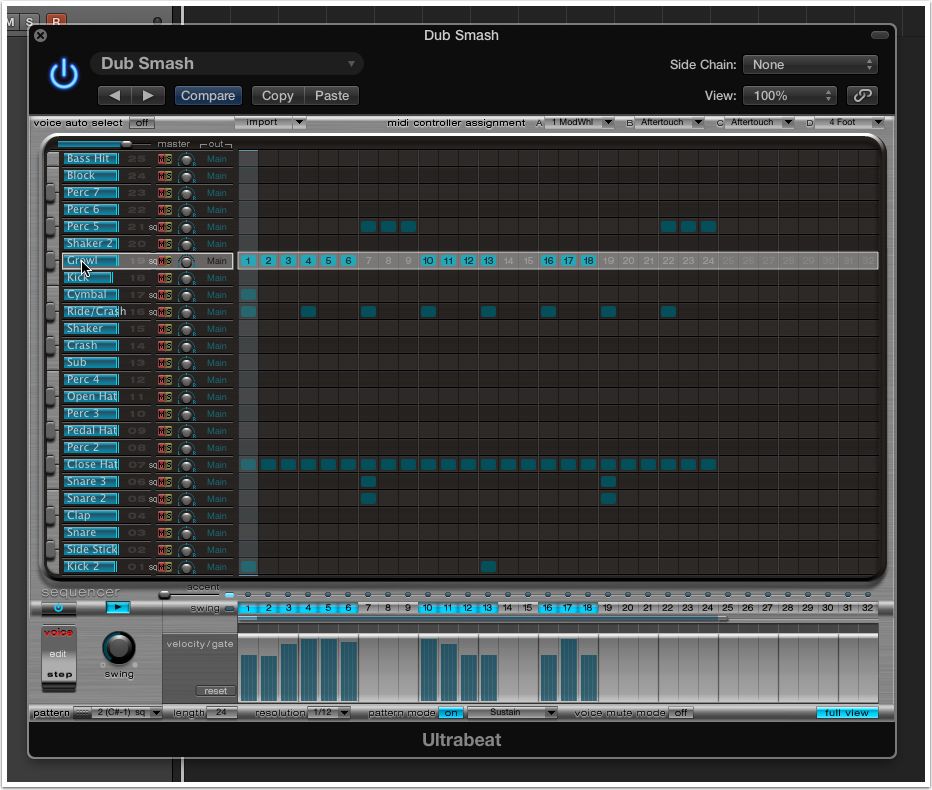This screenshot has height=790, width=932.
Task: Click the Main output for Growl
Action: [216, 261]
